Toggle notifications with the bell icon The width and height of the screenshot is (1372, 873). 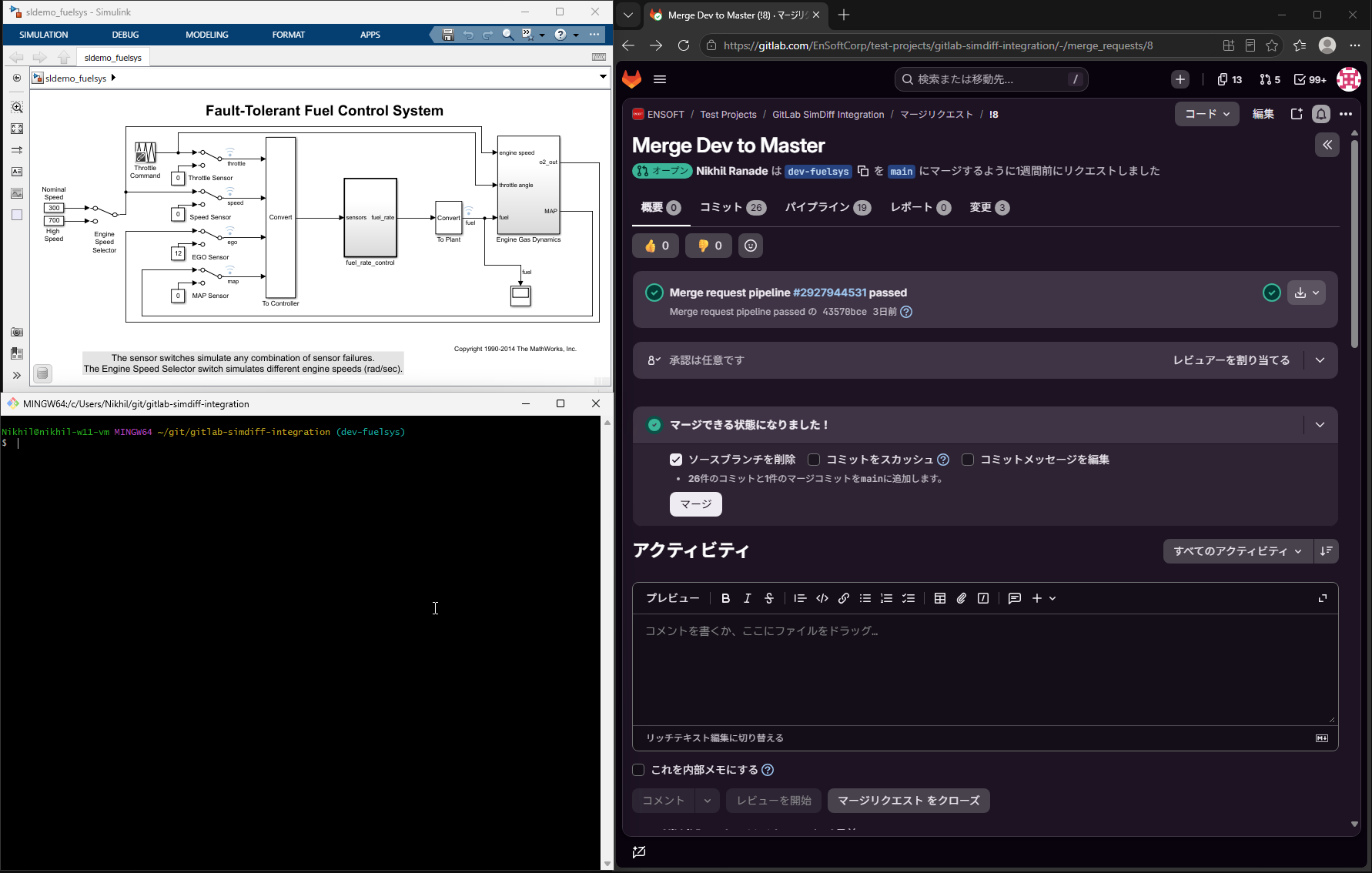tap(1321, 114)
